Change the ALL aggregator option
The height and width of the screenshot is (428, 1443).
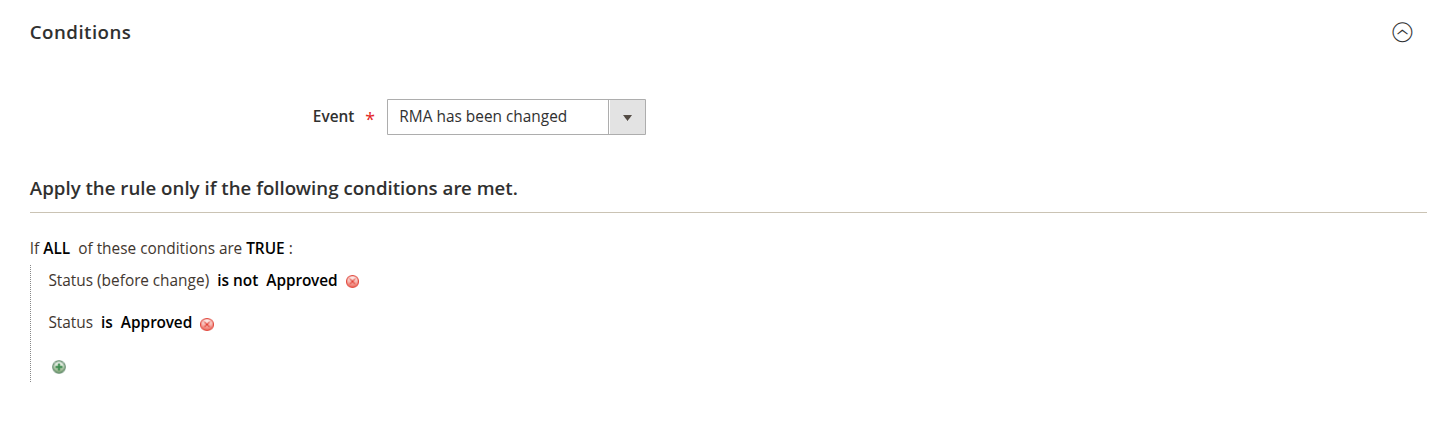click(56, 248)
